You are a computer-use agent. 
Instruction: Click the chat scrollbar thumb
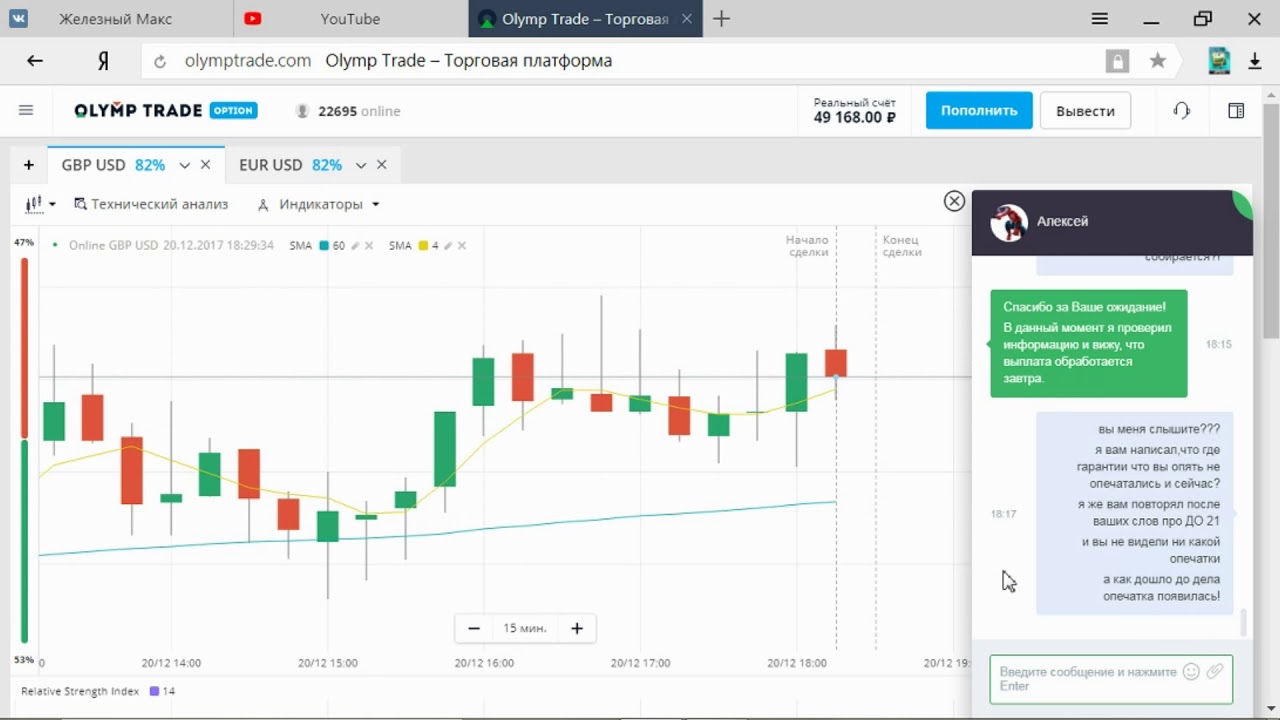pos(1244,622)
